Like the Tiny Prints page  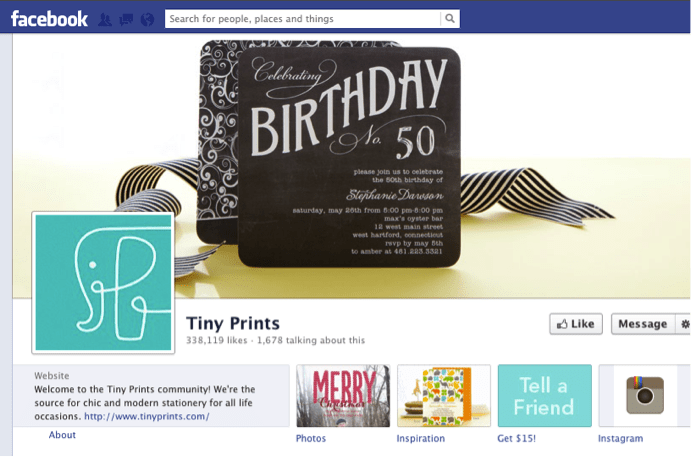click(576, 324)
